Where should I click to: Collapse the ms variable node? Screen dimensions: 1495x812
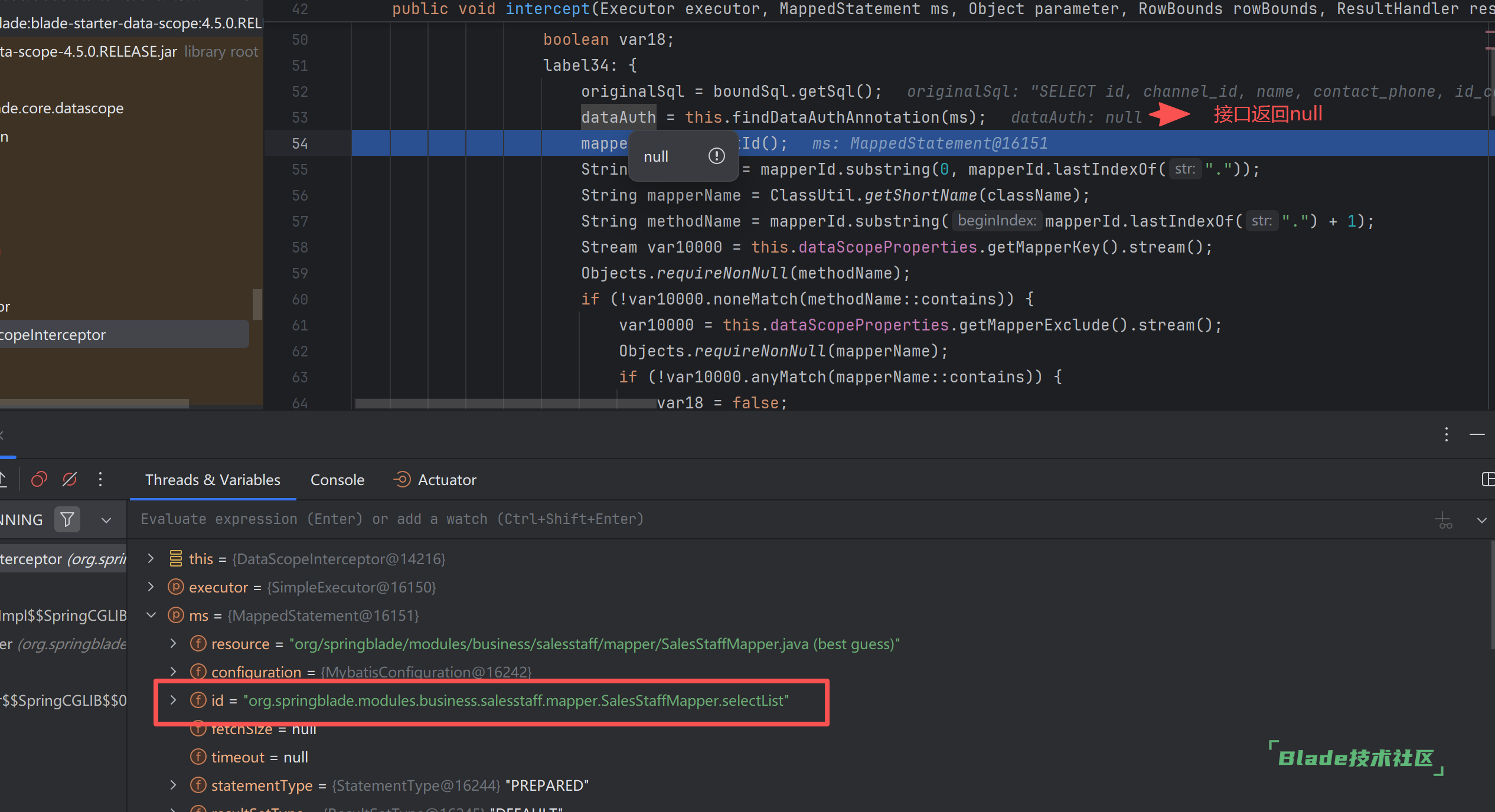(x=151, y=615)
